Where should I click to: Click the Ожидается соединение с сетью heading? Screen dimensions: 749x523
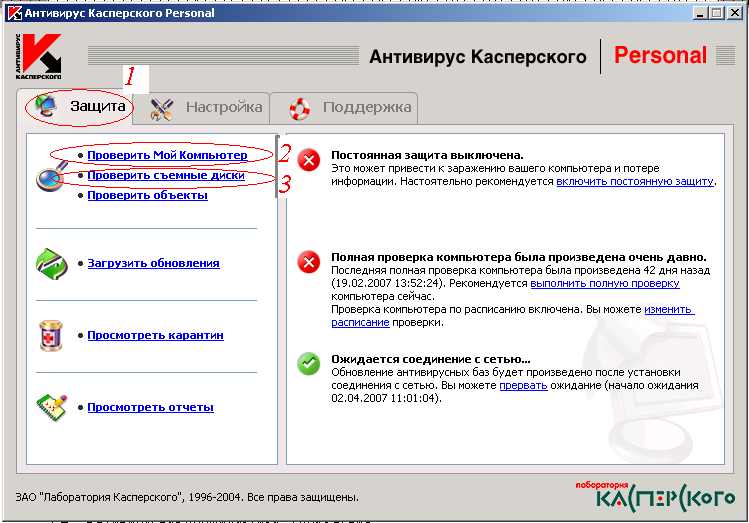click(430, 359)
